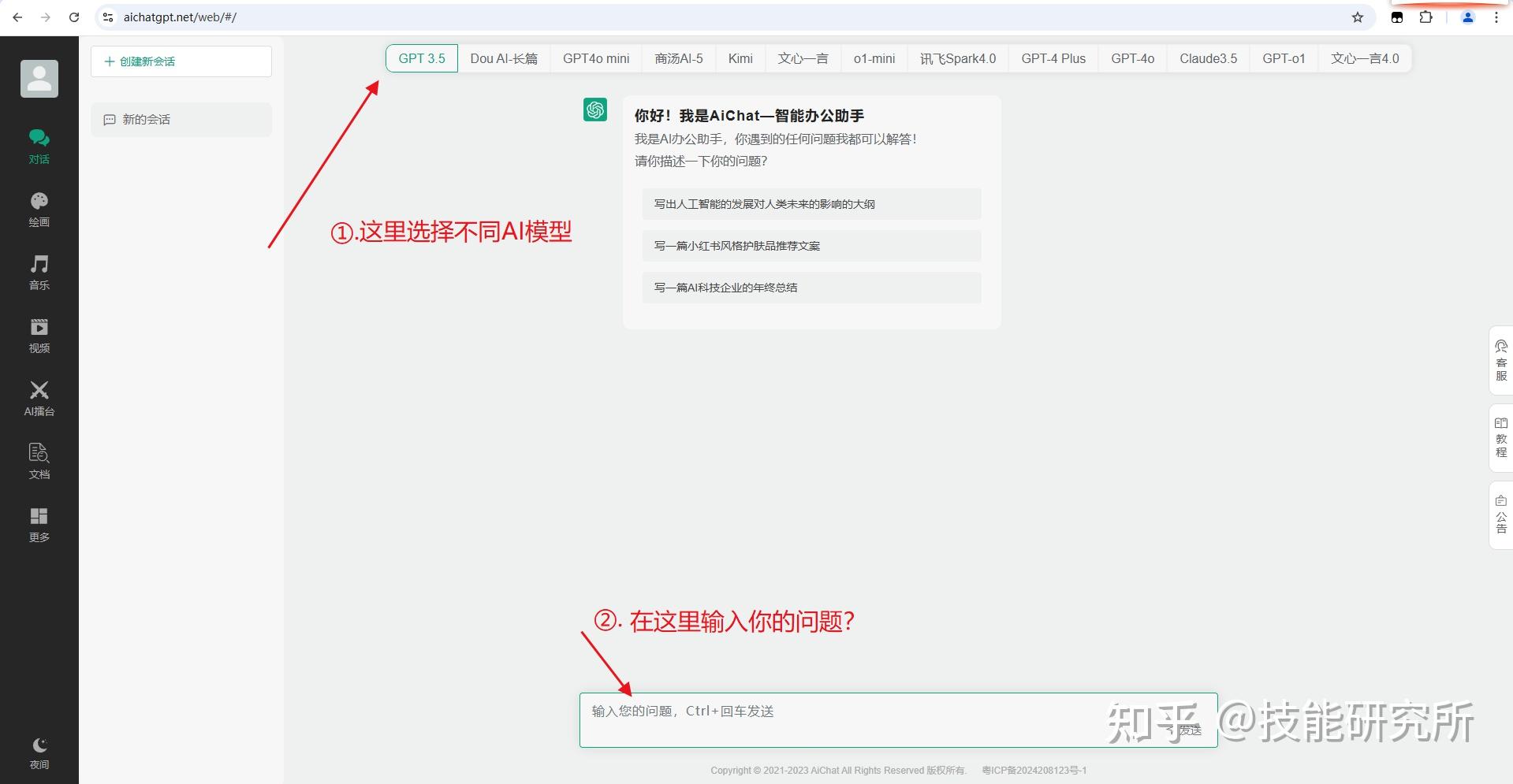Select the GPT-4 Plus model tab
This screenshot has height=784, width=1513.
click(x=1053, y=58)
